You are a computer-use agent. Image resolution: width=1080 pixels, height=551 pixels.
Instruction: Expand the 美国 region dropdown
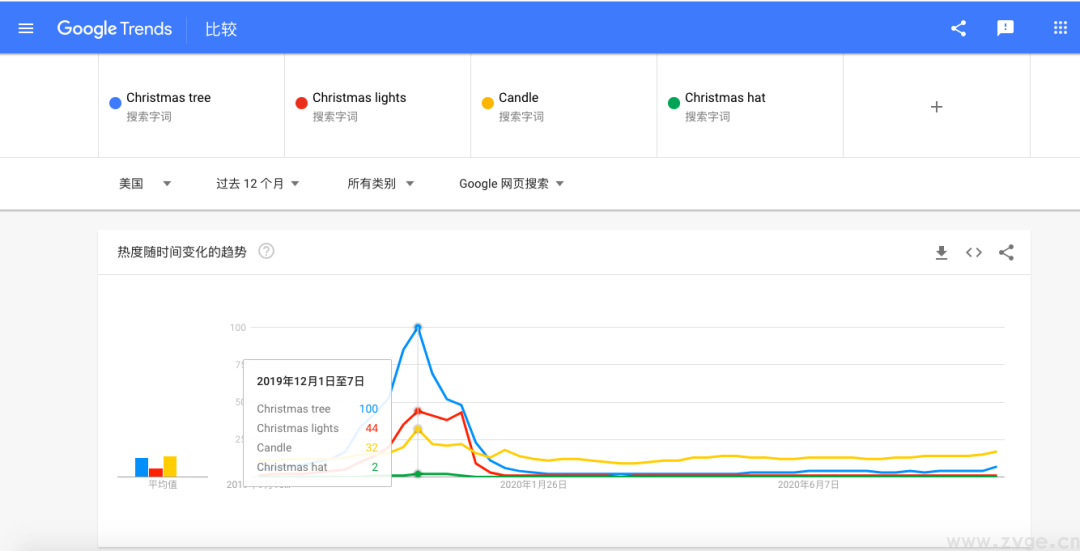pos(145,184)
